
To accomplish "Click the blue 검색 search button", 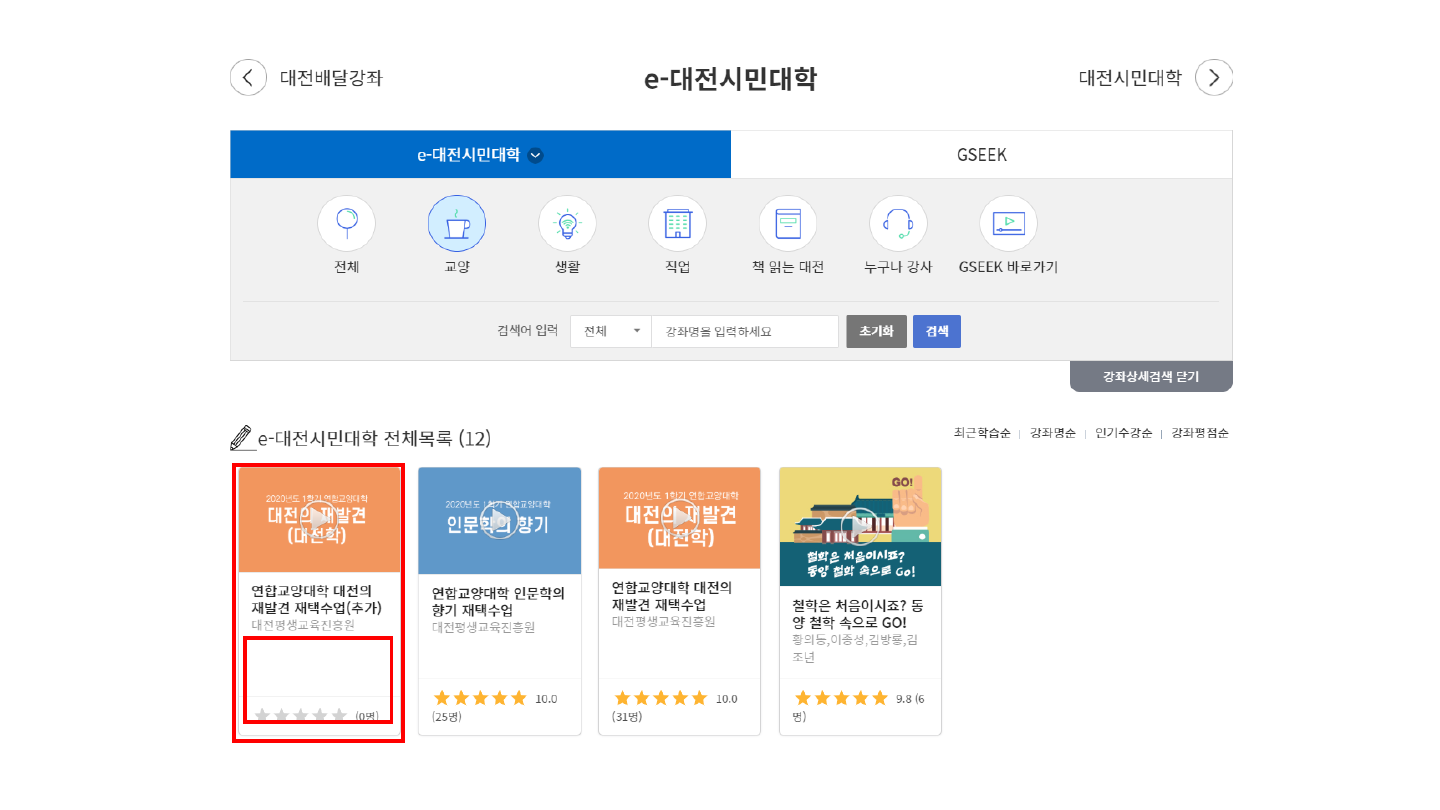I will point(937,331).
